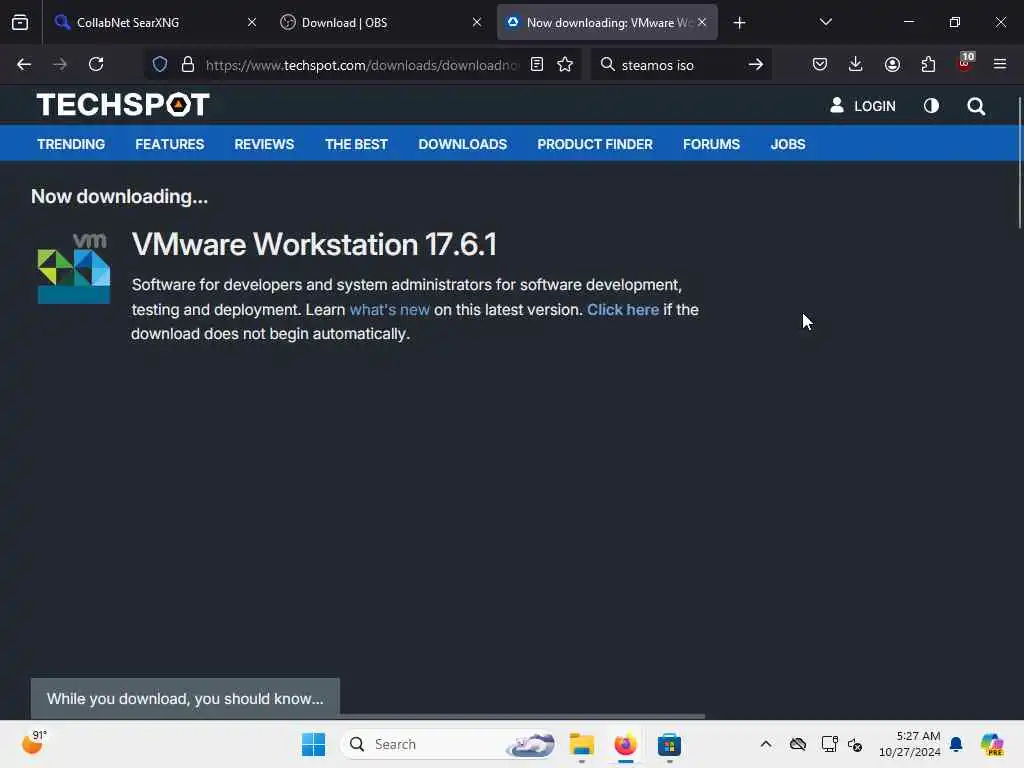
Task: Open Firefox account icon
Action: (x=893, y=65)
